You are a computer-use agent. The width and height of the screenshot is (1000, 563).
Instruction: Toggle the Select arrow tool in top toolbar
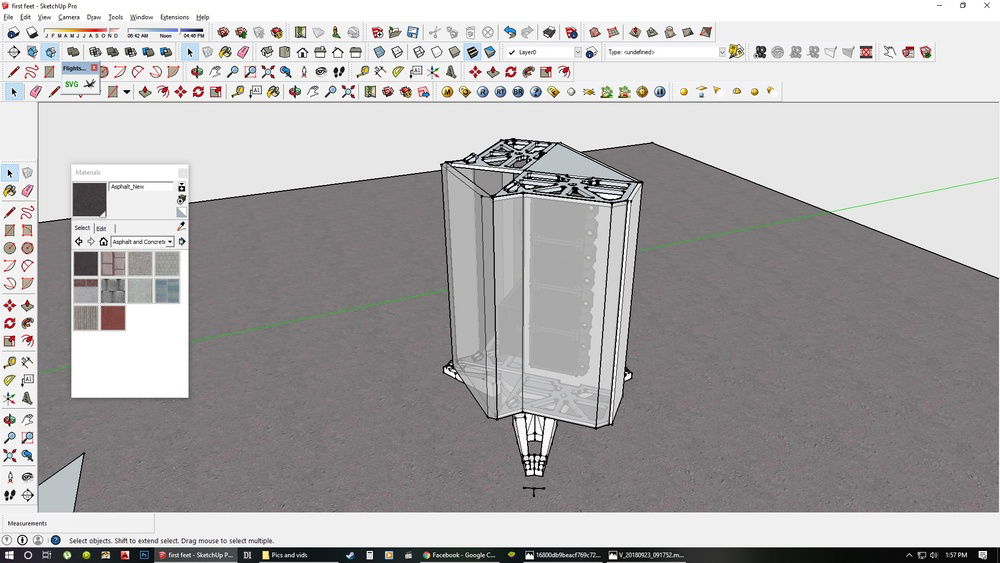[x=190, y=52]
